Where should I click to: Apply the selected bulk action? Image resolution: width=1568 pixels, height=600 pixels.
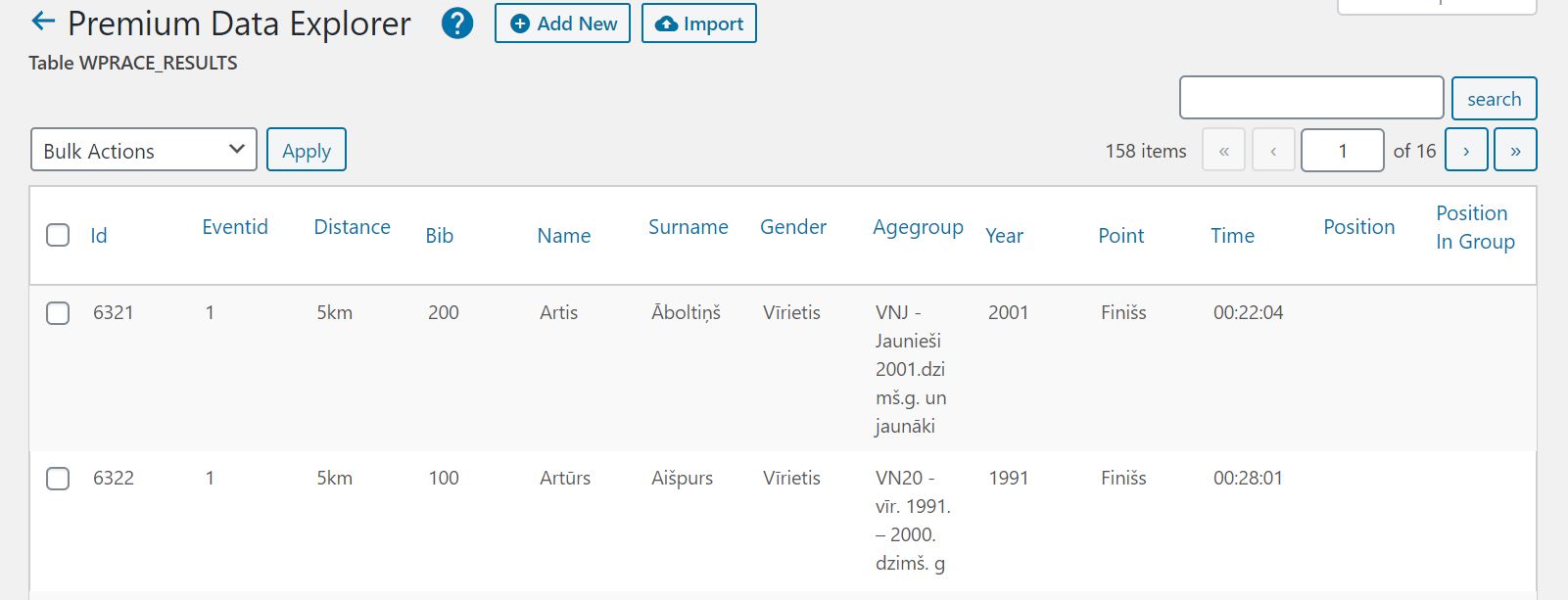[x=307, y=150]
